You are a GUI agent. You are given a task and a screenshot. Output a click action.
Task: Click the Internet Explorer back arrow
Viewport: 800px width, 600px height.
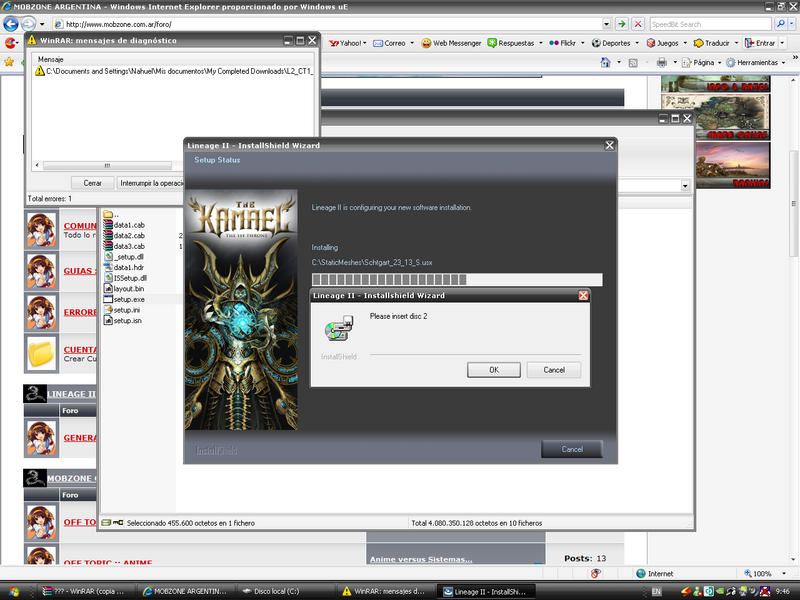pyautogui.click(x=13, y=23)
